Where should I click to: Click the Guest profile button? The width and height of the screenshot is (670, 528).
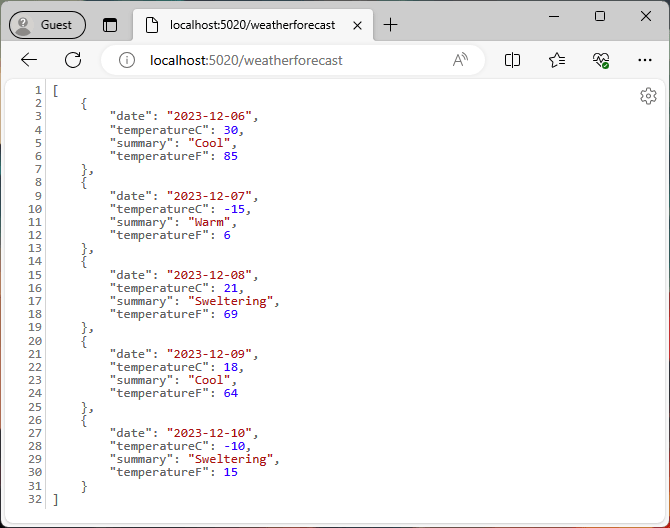click(47, 25)
